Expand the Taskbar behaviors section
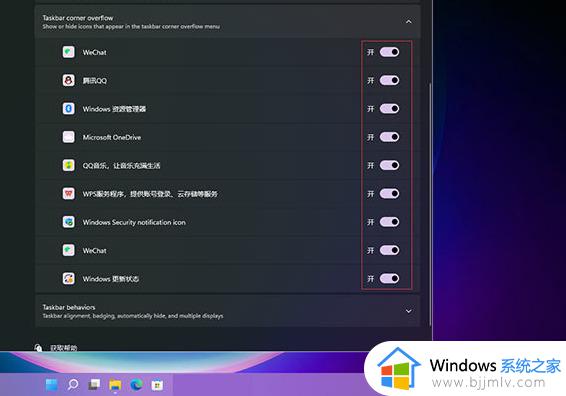Screen dimensions: 566x396 click(x=409, y=311)
